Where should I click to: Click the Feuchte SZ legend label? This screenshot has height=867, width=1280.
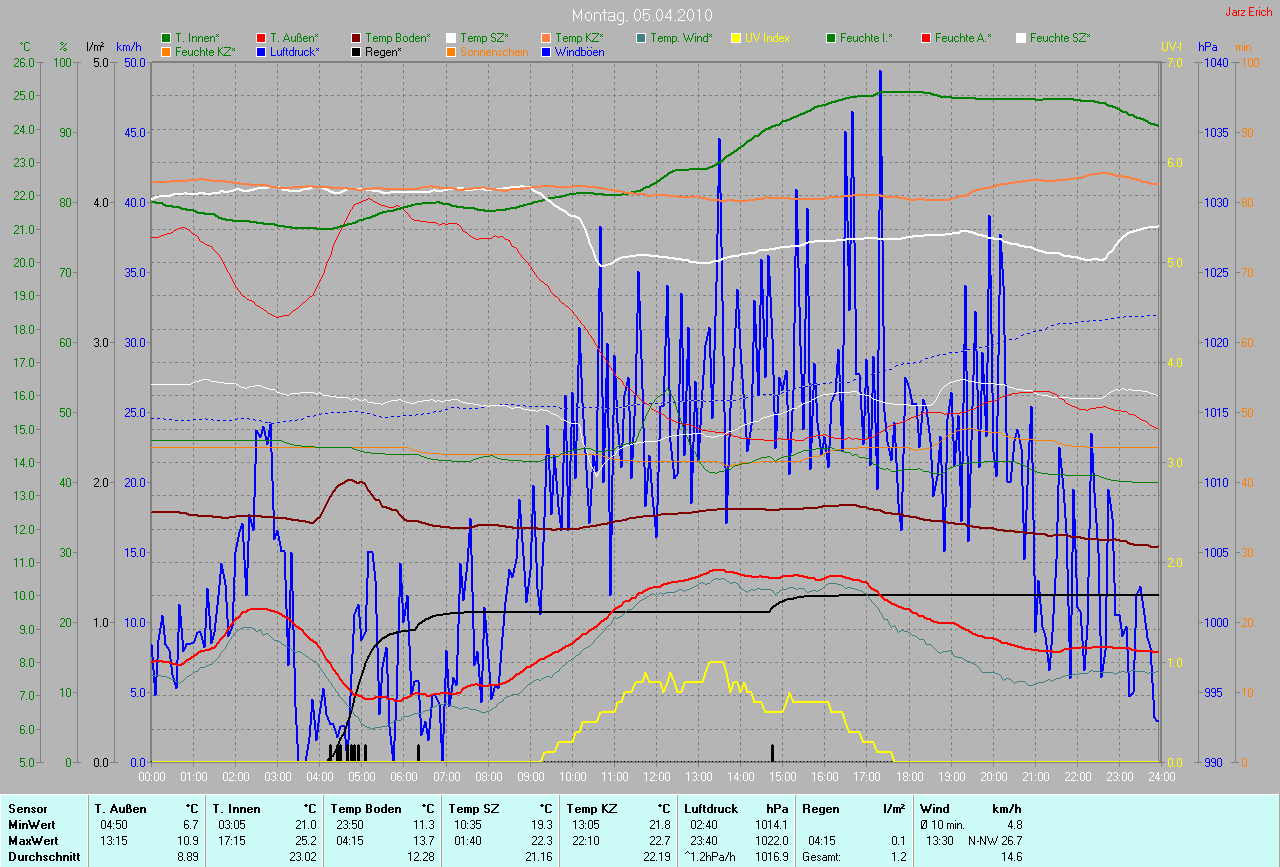point(1060,38)
